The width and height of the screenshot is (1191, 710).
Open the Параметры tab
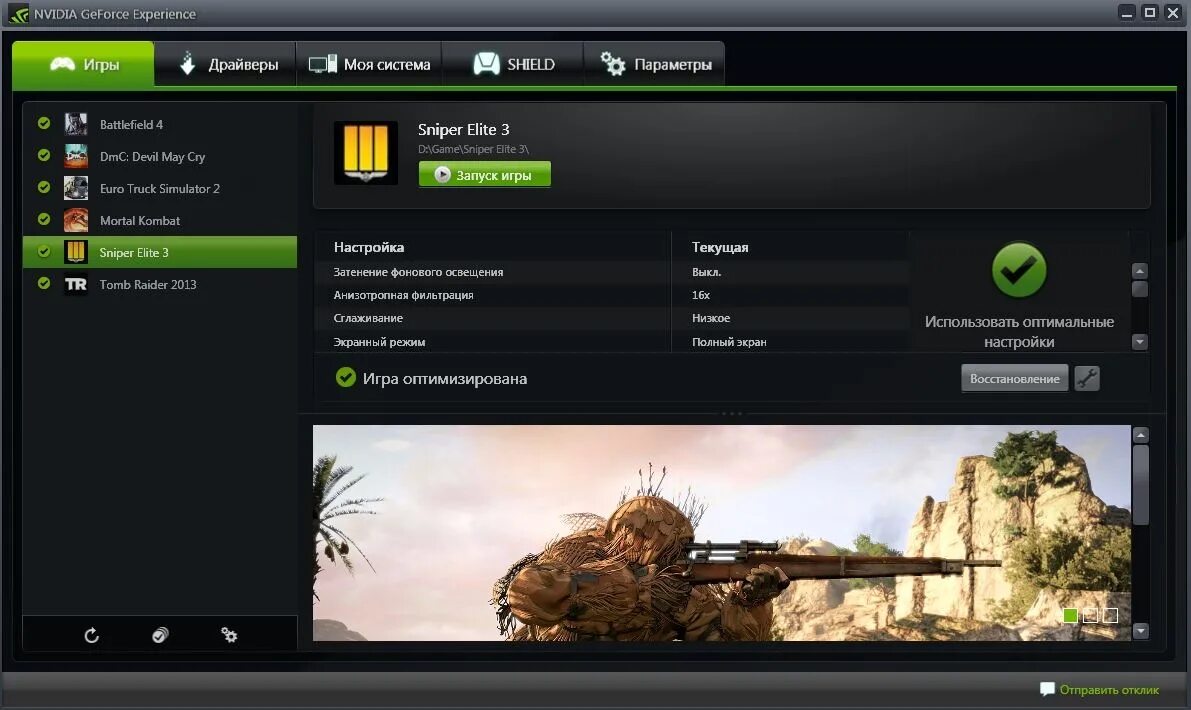pos(654,64)
